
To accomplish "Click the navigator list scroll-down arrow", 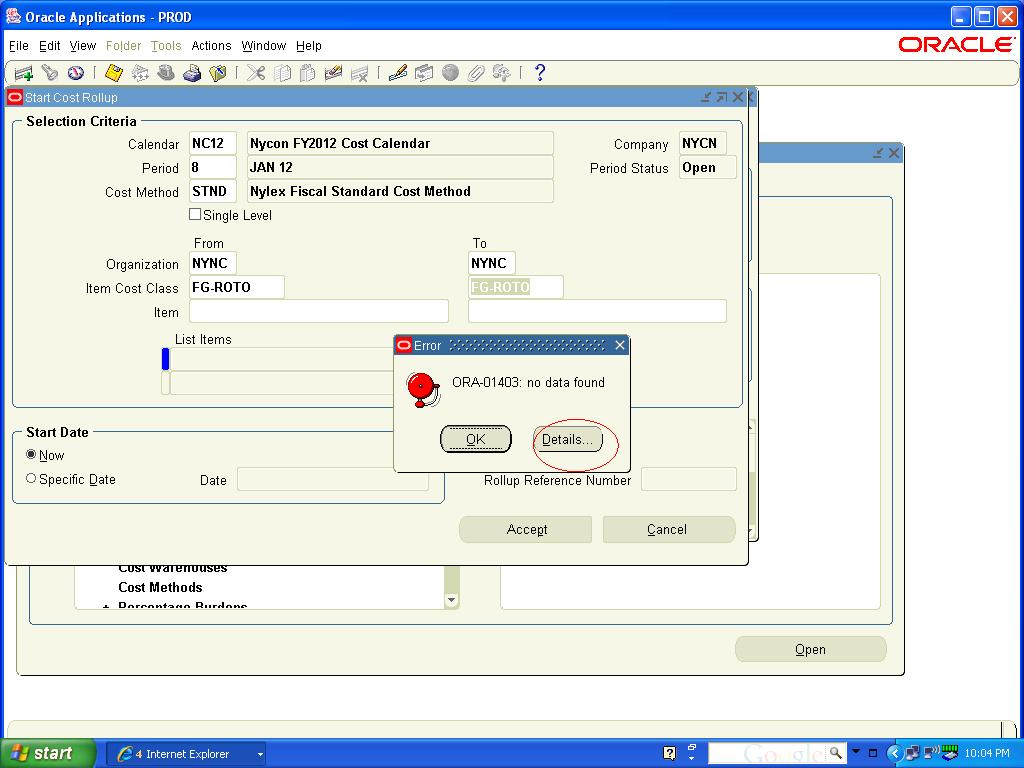I will click(x=451, y=600).
